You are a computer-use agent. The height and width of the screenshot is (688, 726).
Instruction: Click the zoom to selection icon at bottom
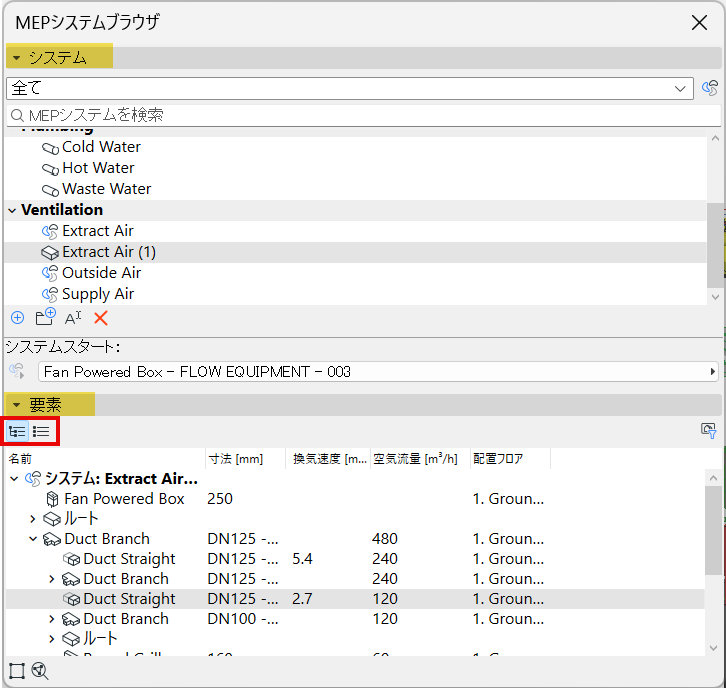pos(40,671)
